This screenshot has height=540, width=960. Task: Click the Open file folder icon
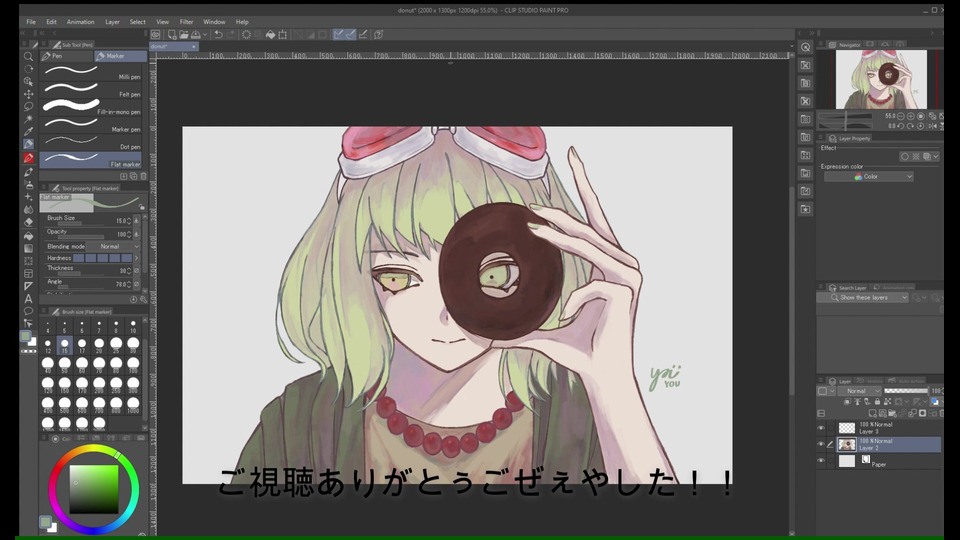pos(184,35)
